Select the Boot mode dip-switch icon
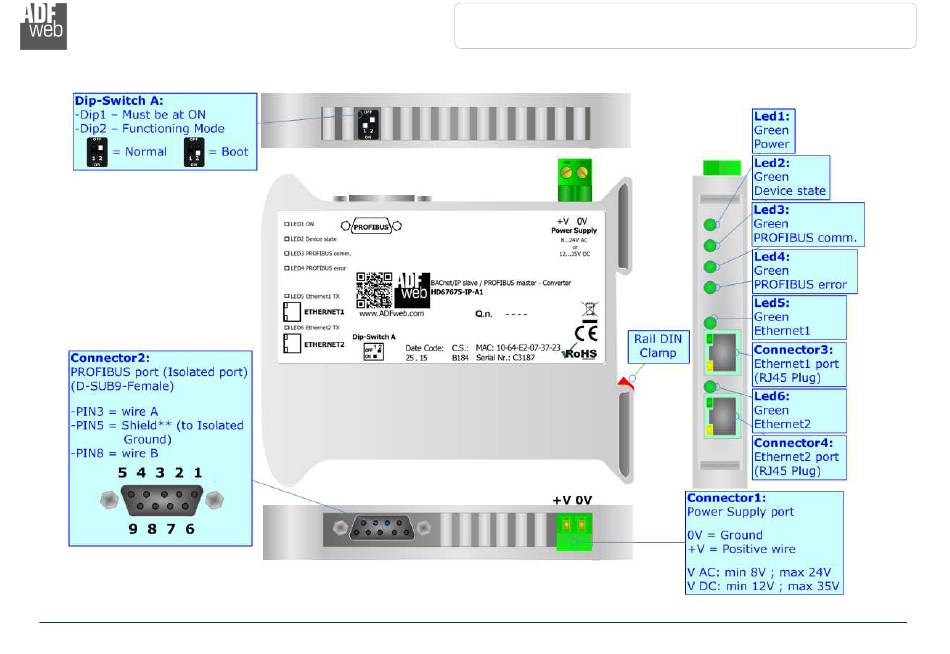This screenshot has height=654, width=950. [193, 152]
